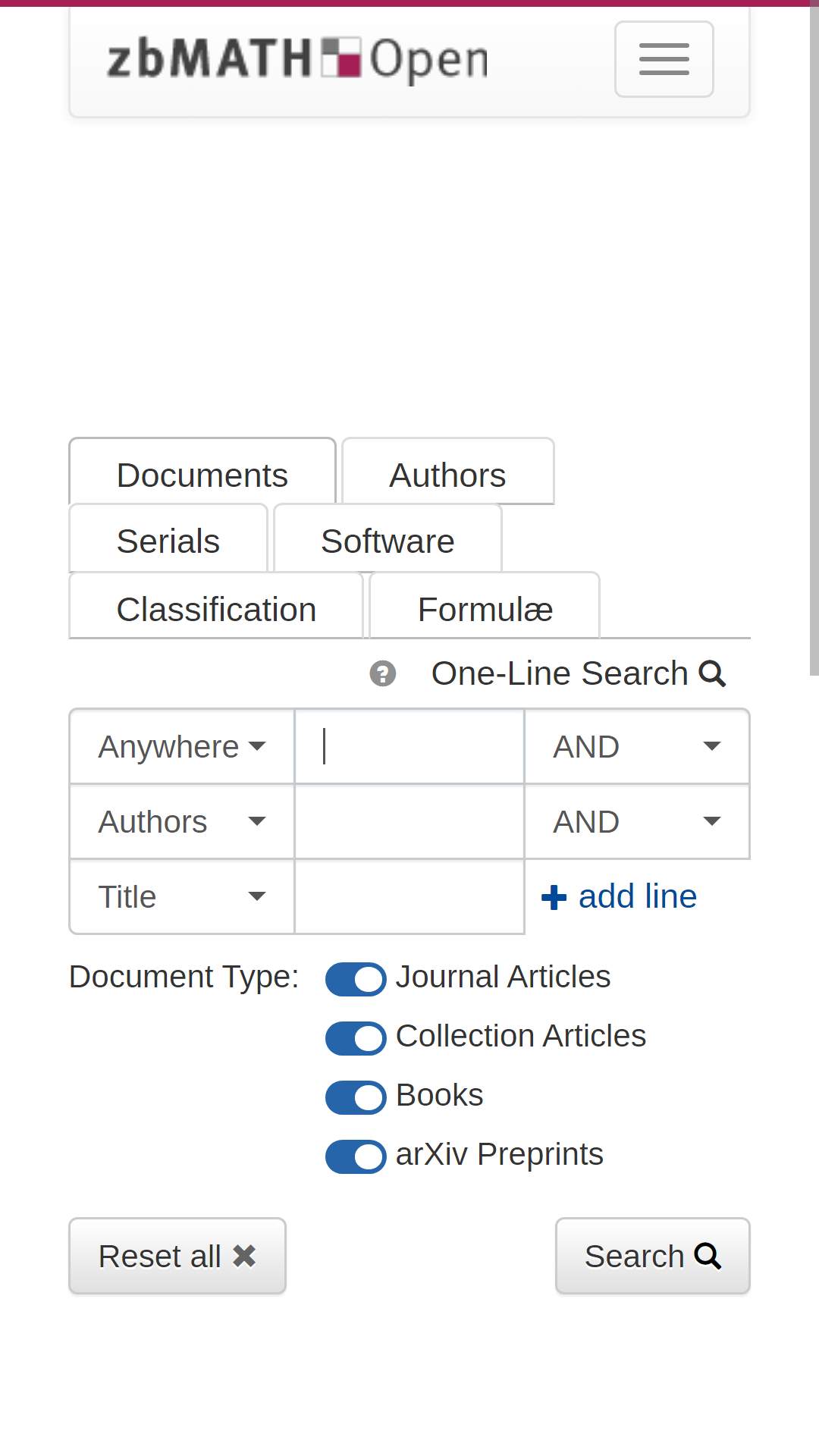Image resolution: width=819 pixels, height=1456 pixels.
Task: Click the help question mark icon
Action: pyautogui.click(x=383, y=673)
